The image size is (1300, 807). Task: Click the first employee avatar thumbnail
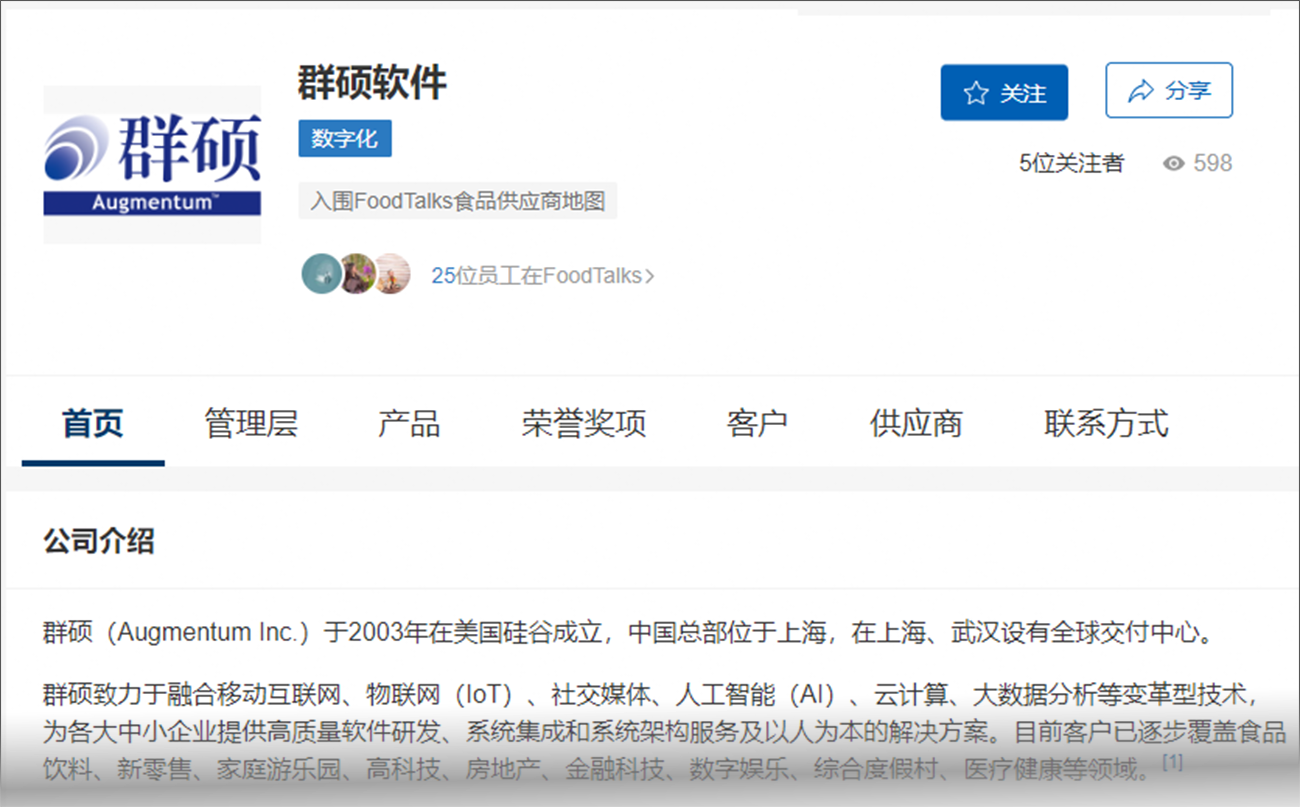click(320, 272)
